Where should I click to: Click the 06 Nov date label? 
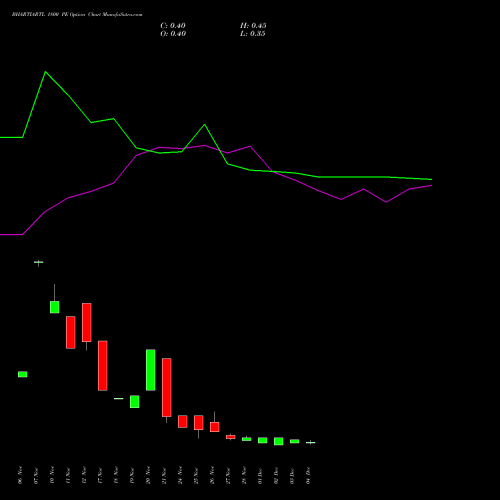point(20,475)
